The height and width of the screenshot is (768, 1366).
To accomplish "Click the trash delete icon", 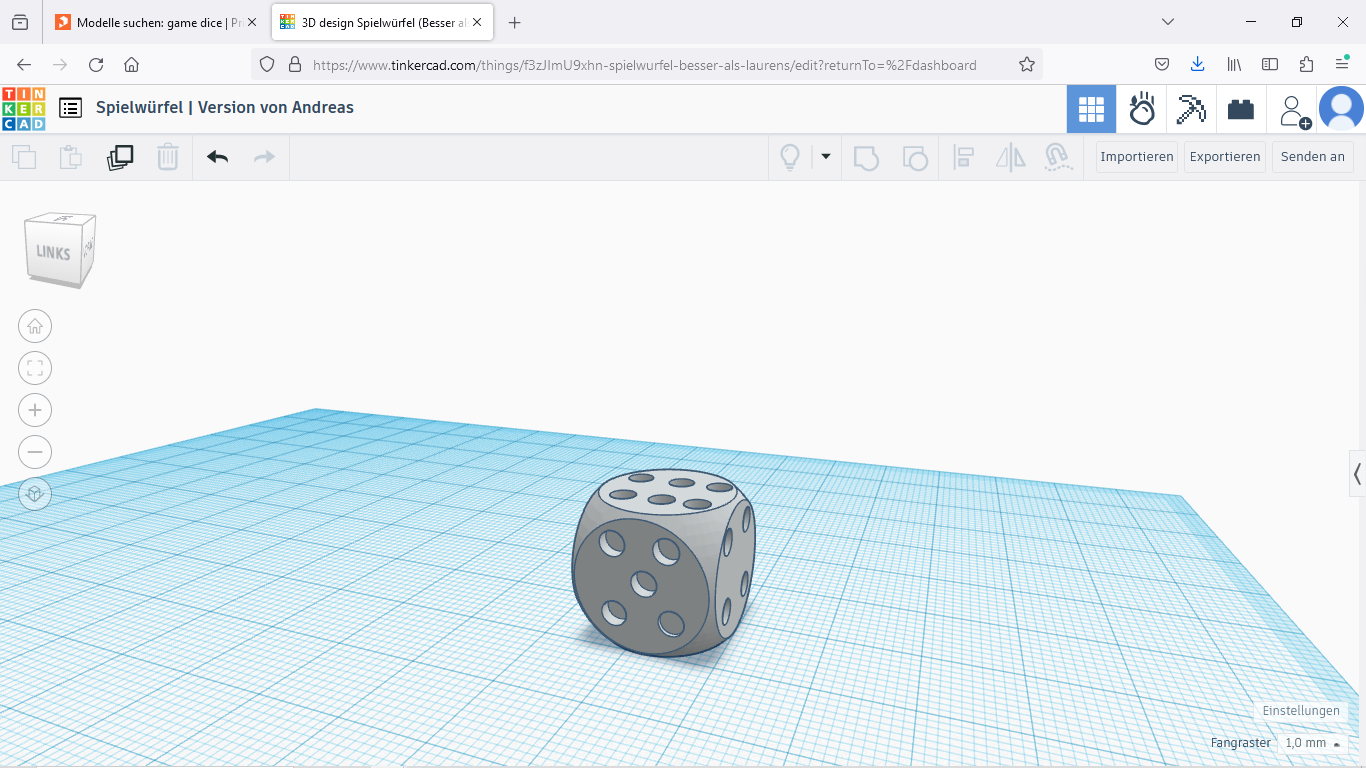I will coord(168,157).
